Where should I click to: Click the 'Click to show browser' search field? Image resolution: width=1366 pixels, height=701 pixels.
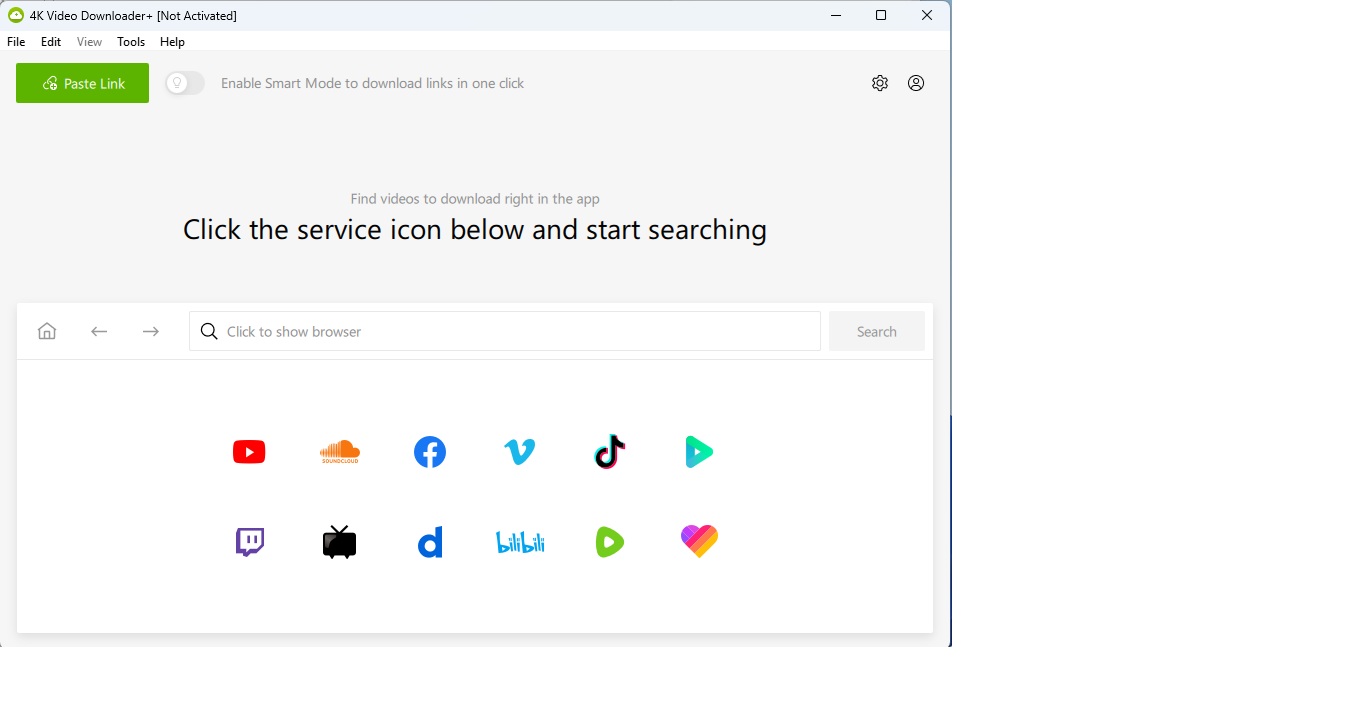coord(505,331)
